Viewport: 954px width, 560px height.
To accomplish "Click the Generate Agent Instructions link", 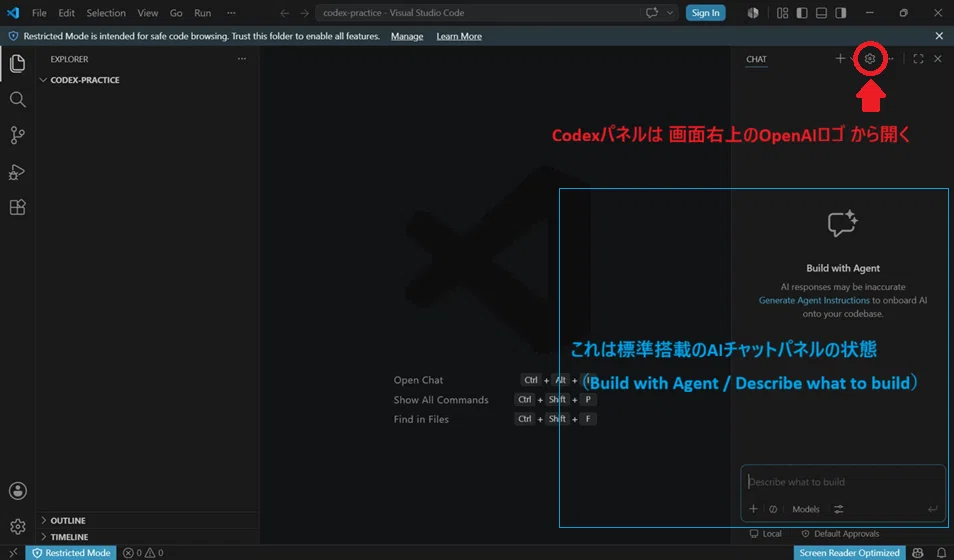I will coord(814,300).
